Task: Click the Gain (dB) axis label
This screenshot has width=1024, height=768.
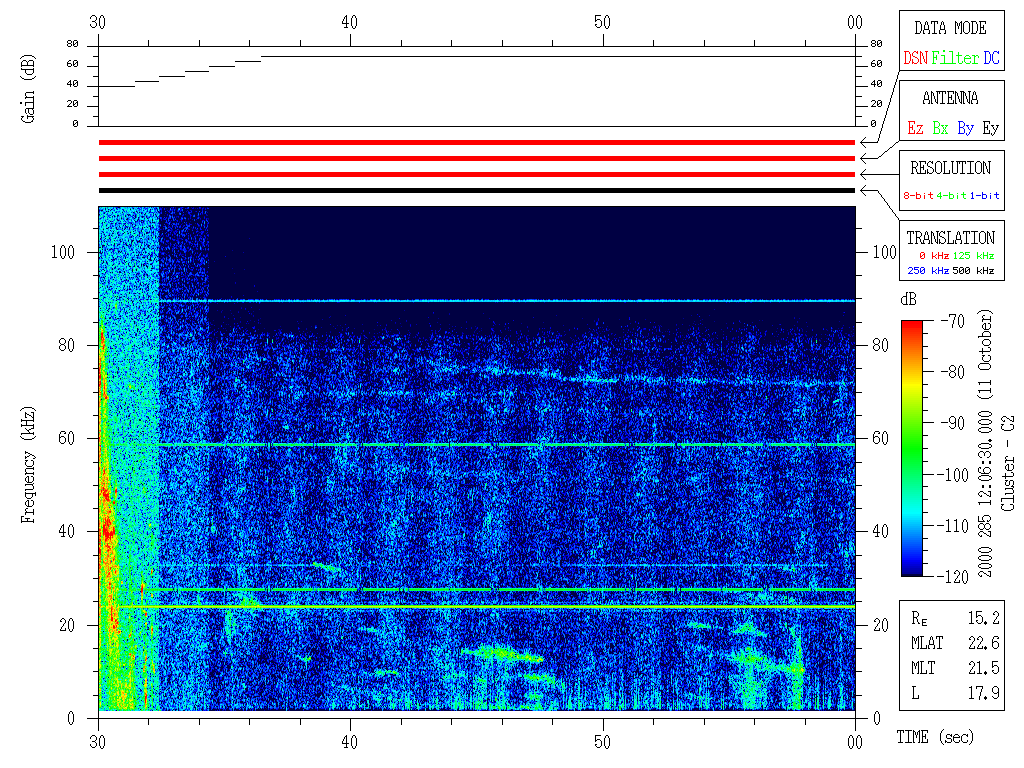Action: 29,86
